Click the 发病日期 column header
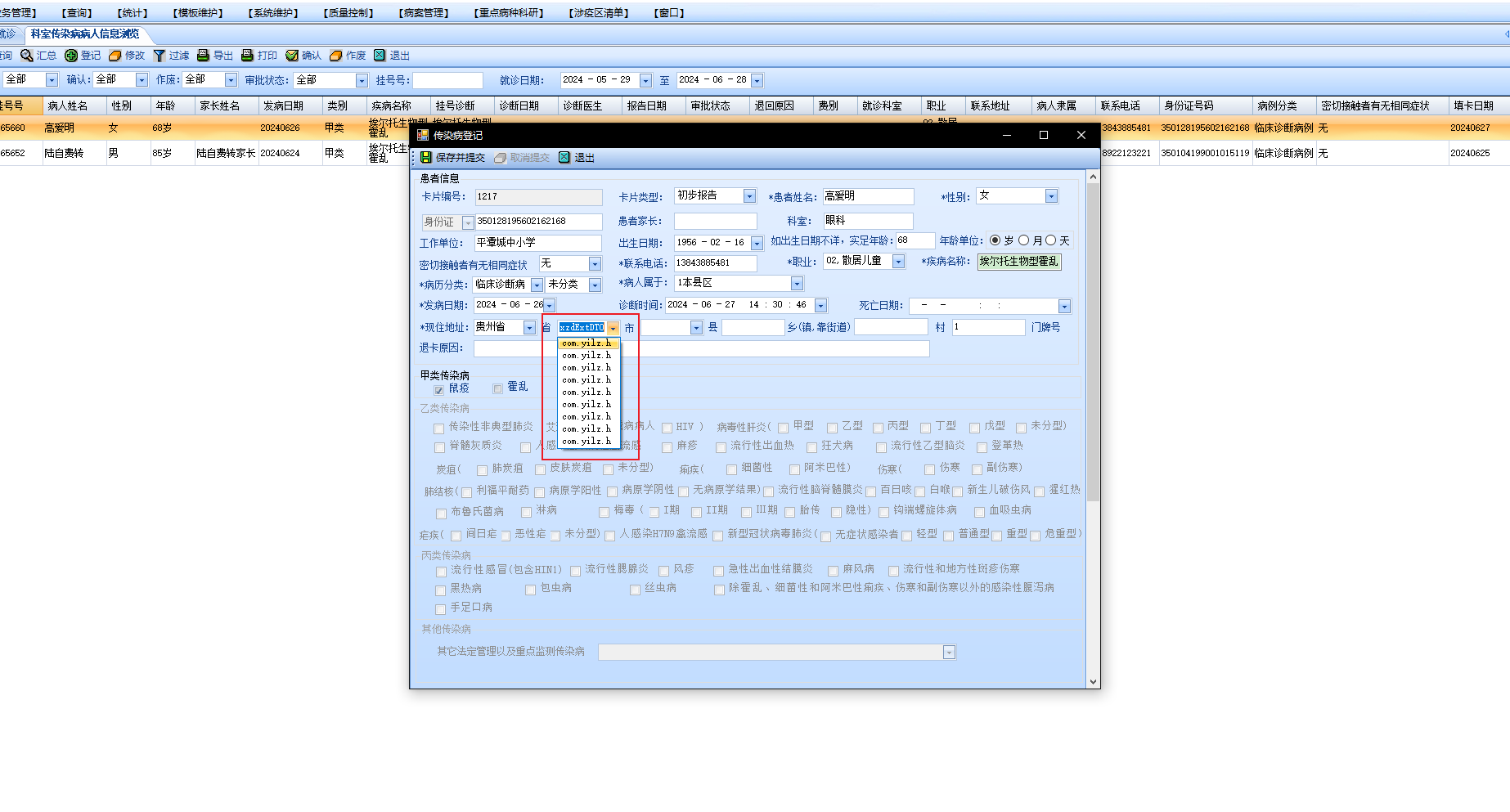Viewport: 1510px width, 812px height. 290,106
